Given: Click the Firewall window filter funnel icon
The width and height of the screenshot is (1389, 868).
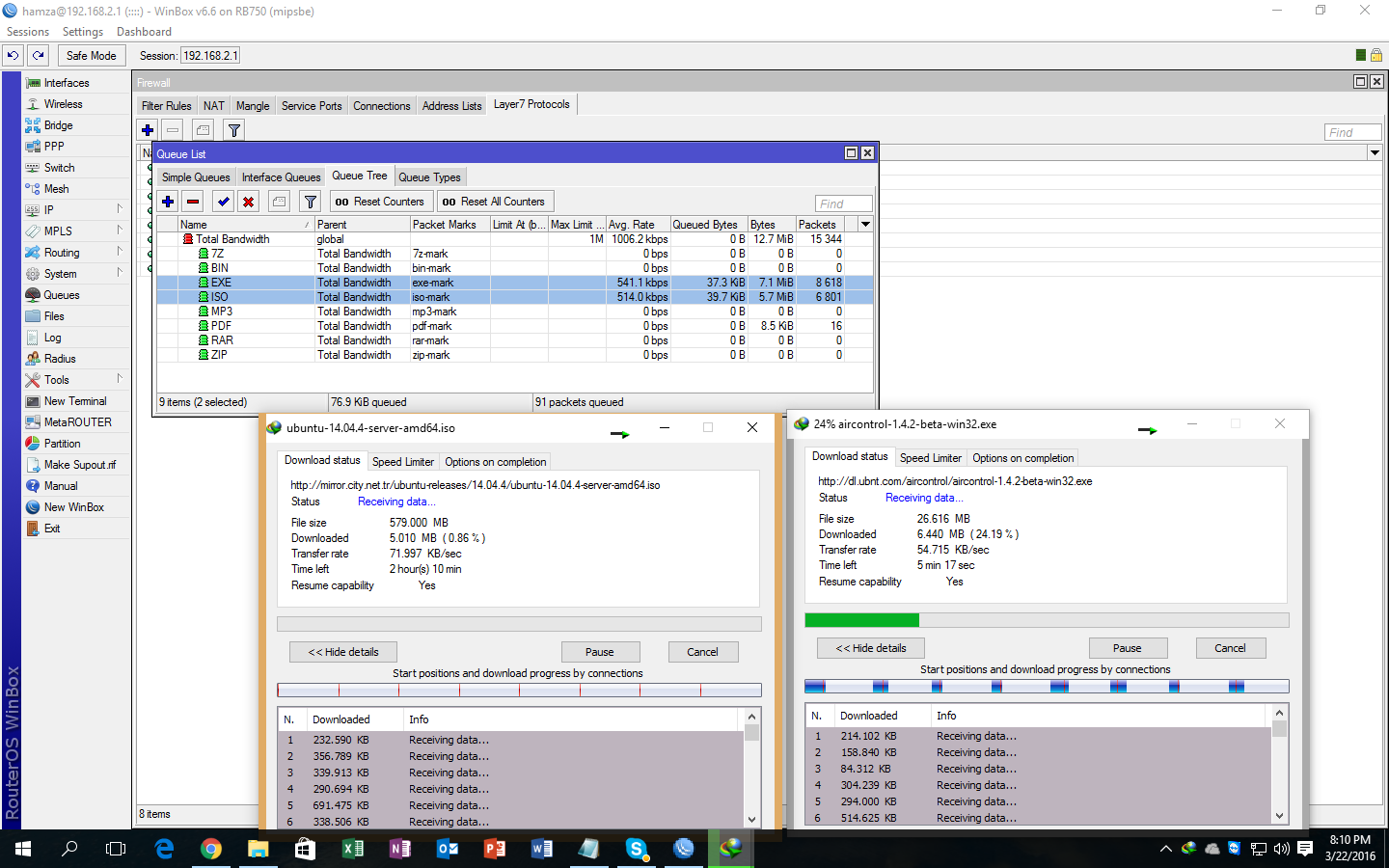Looking at the screenshot, I should (x=234, y=130).
